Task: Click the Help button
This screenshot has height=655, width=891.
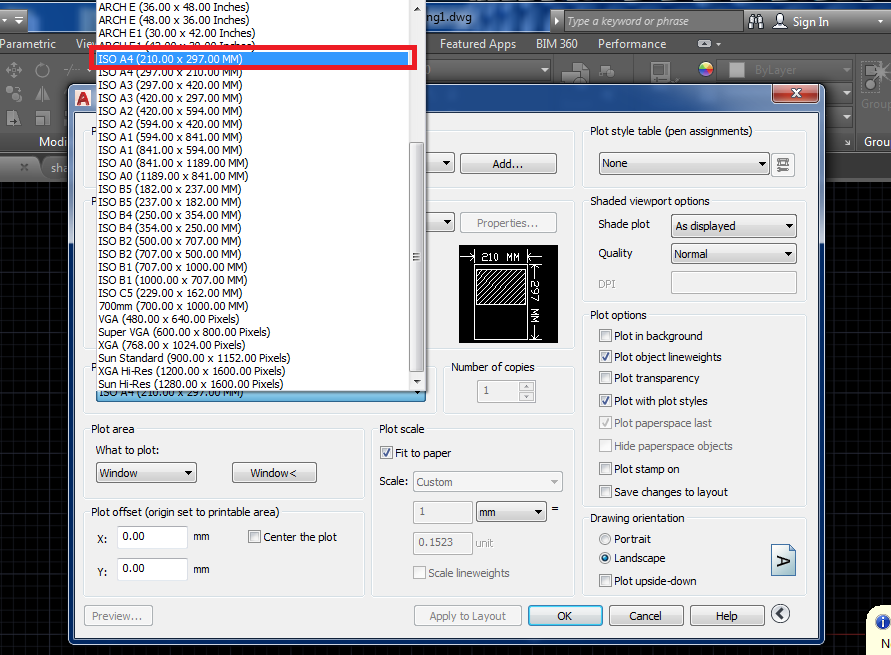Action: coord(727,616)
